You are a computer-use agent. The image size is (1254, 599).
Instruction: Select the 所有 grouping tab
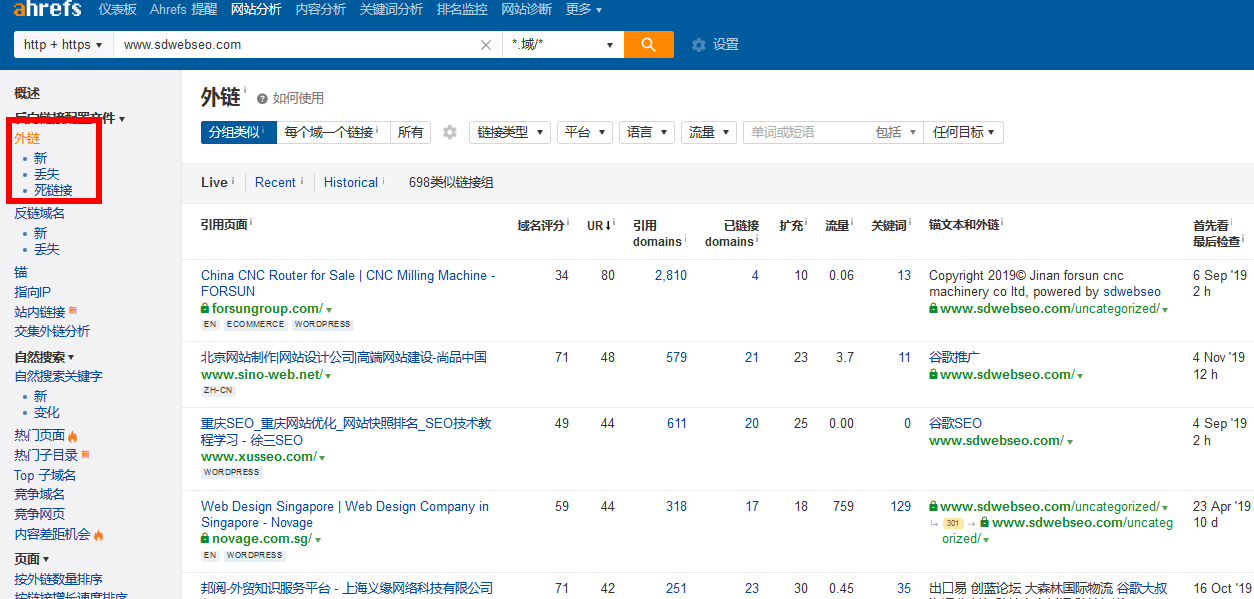(410, 132)
